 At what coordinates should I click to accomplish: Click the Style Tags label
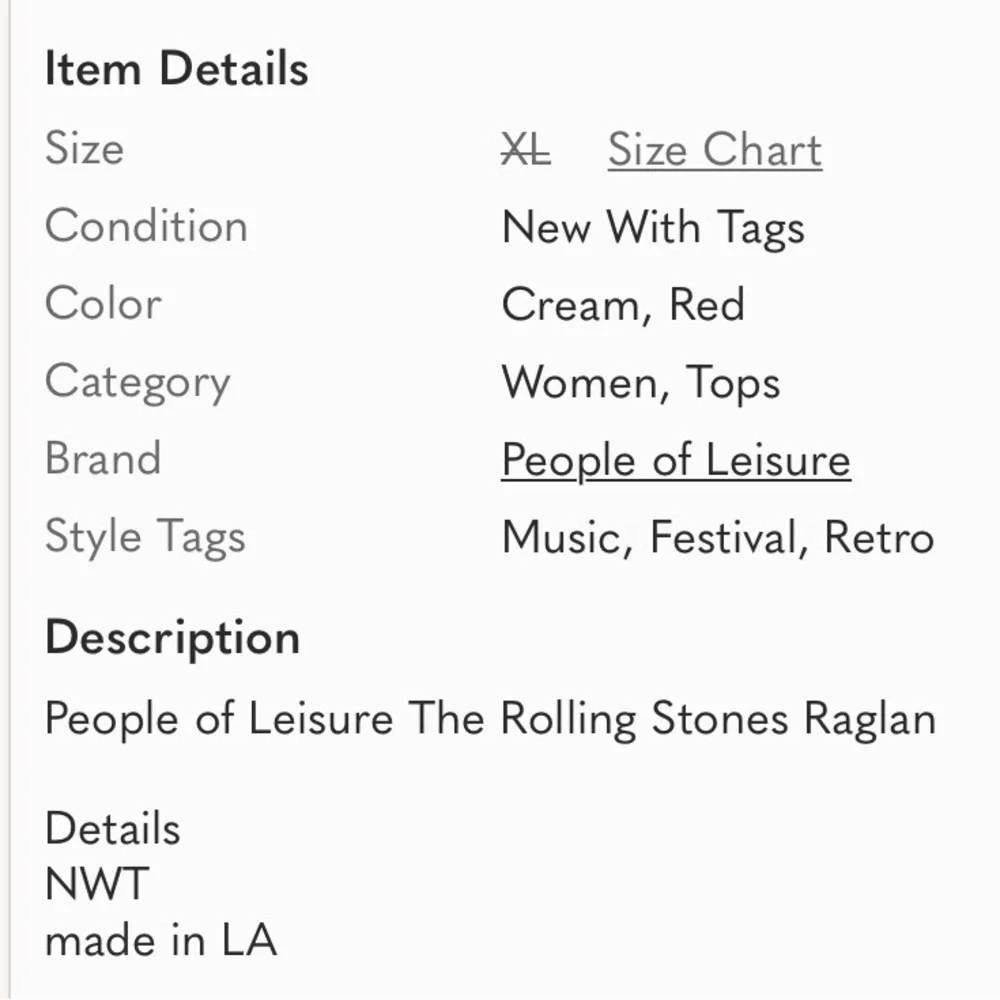tap(145, 537)
